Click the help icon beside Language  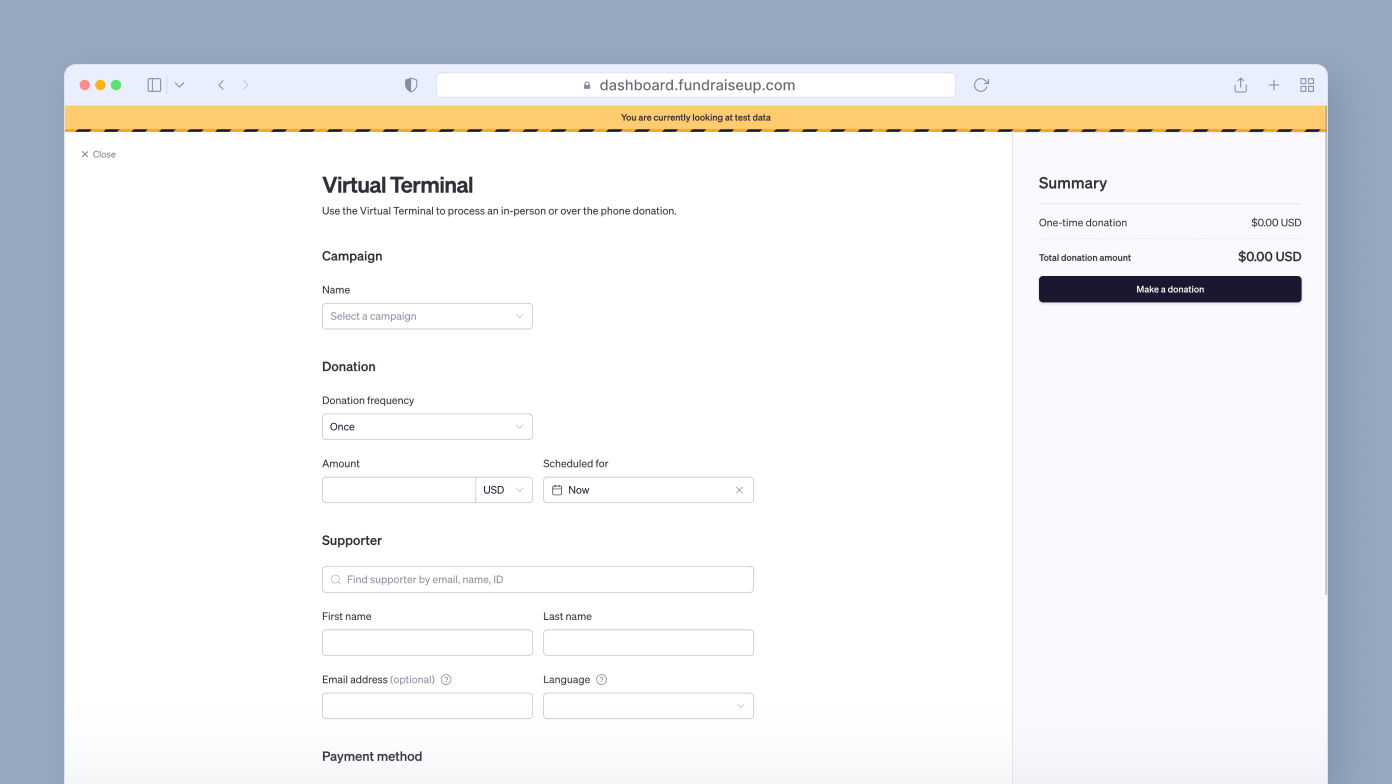point(601,679)
